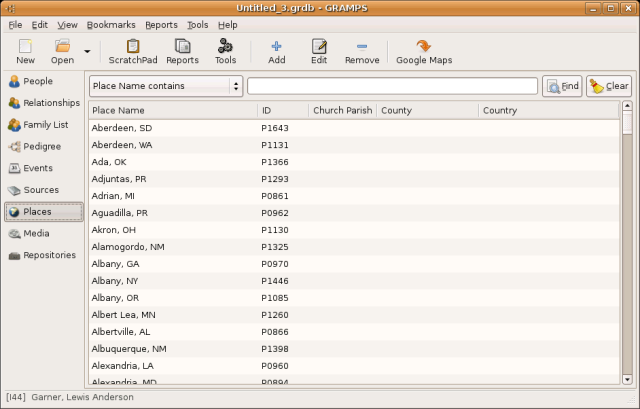
Task: Open the Tools toolbar icon
Action: pyautogui.click(x=225, y=51)
